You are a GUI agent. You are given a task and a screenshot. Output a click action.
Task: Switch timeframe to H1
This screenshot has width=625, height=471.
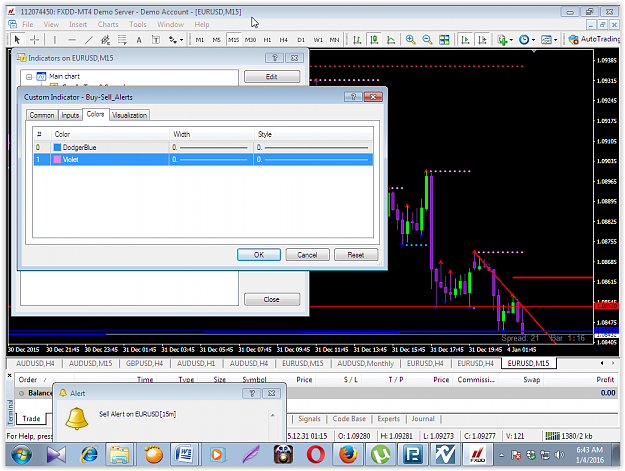click(x=267, y=40)
